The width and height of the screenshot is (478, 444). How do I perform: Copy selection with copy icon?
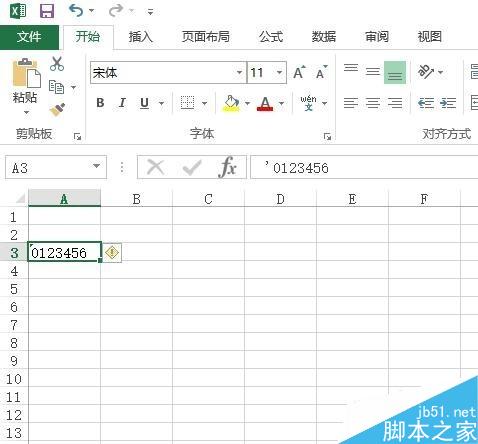point(56,87)
